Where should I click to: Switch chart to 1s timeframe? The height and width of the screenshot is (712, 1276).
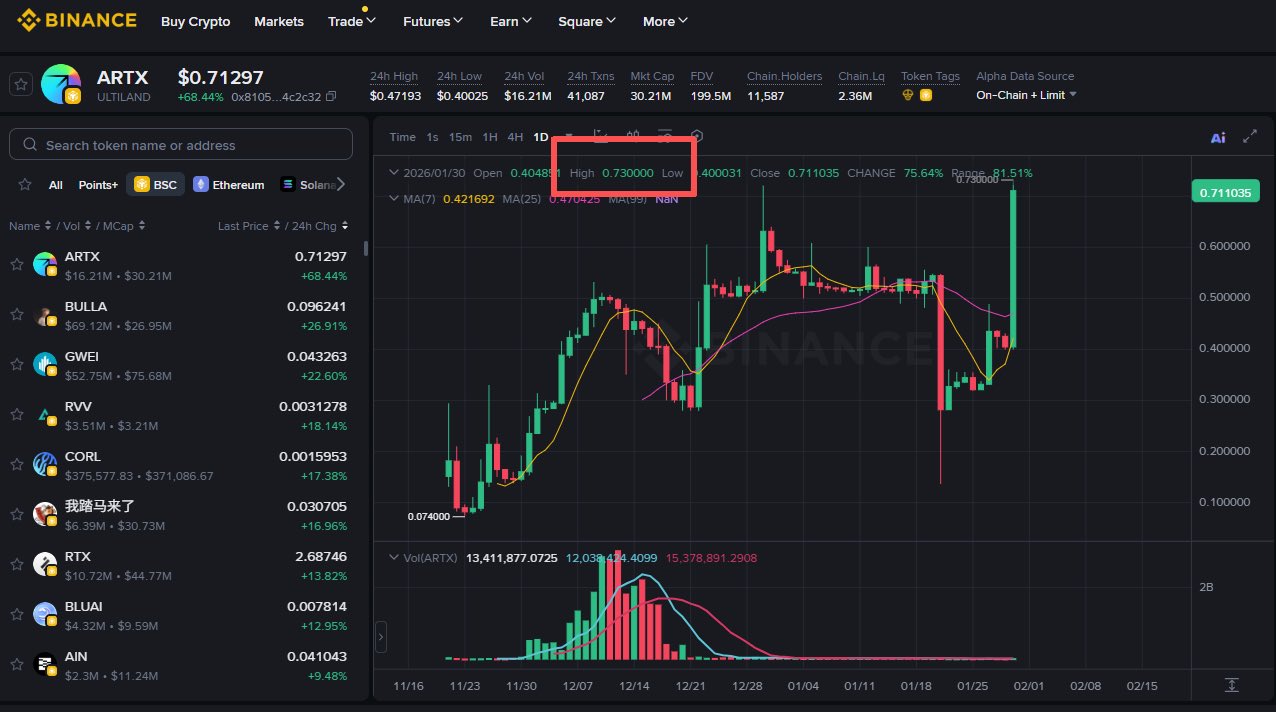[432, 137]
